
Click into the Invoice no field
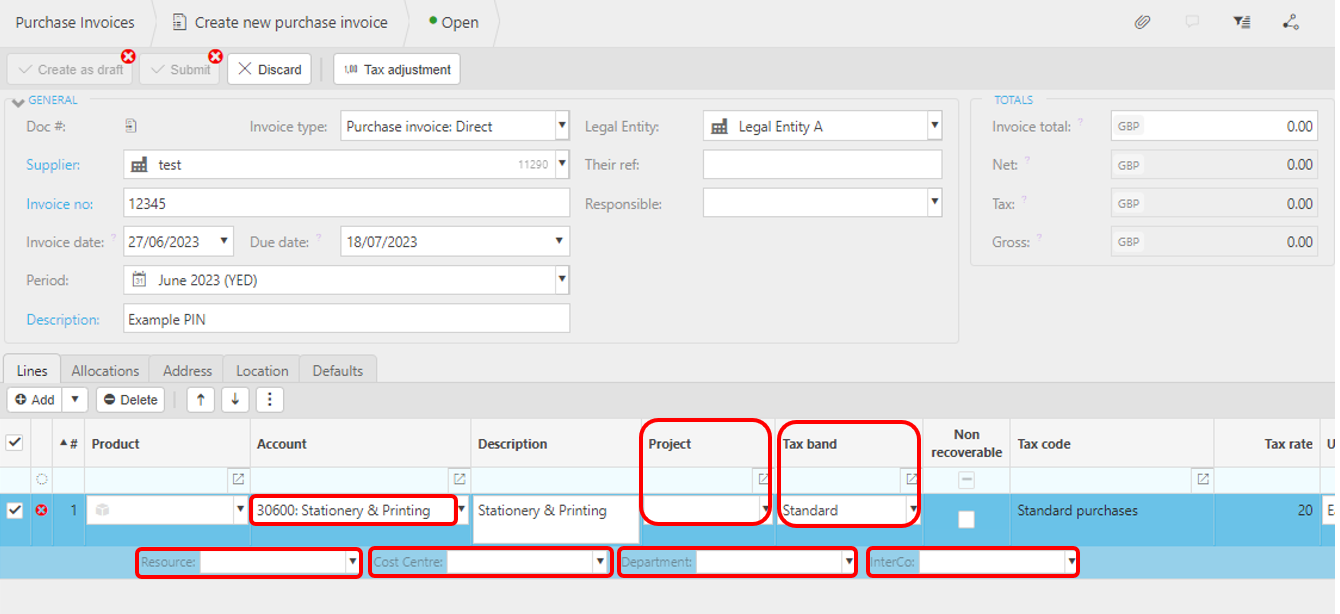tap(347, 203)
